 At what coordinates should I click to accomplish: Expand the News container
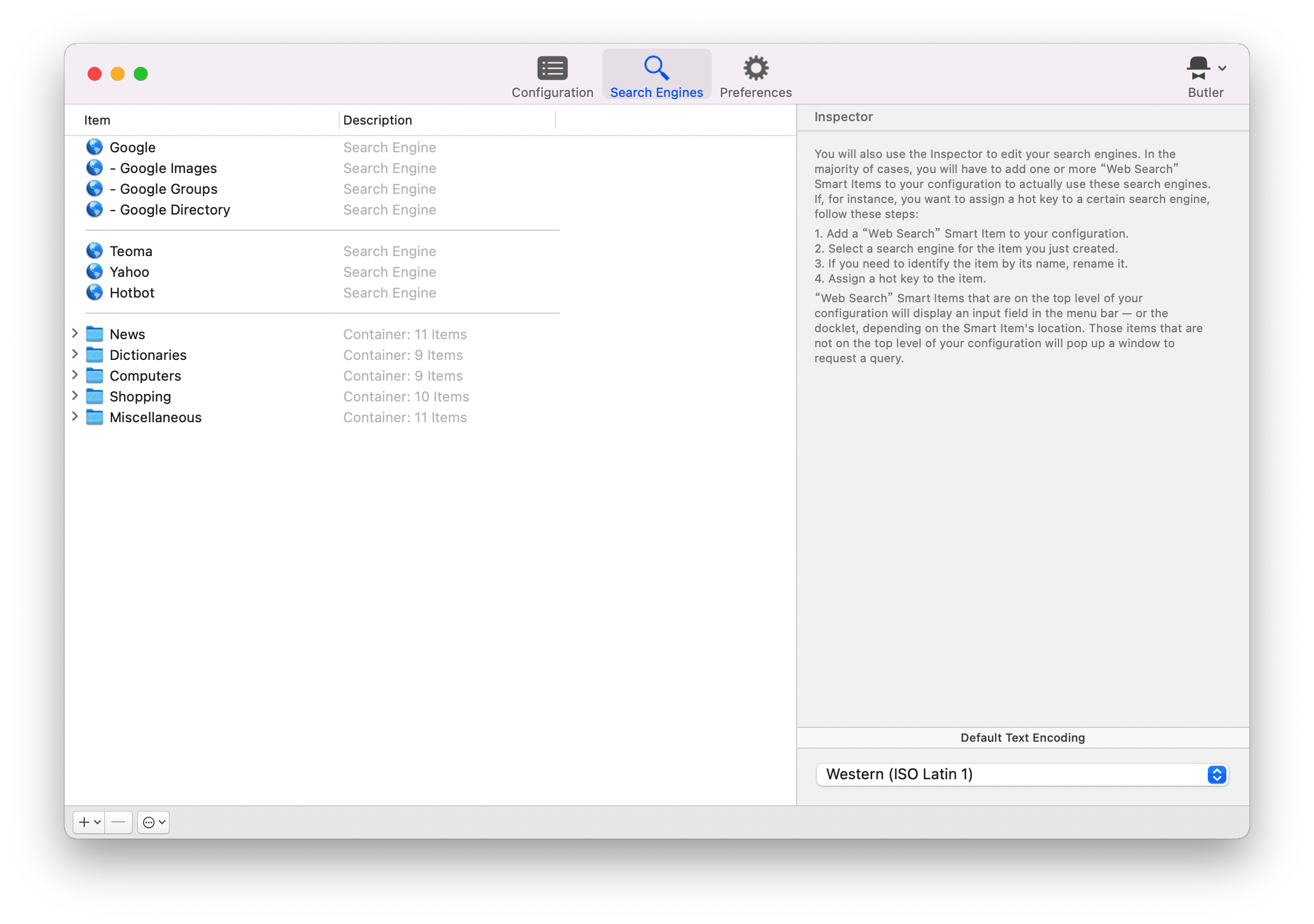pyautogui.click(x=76, y=333)
